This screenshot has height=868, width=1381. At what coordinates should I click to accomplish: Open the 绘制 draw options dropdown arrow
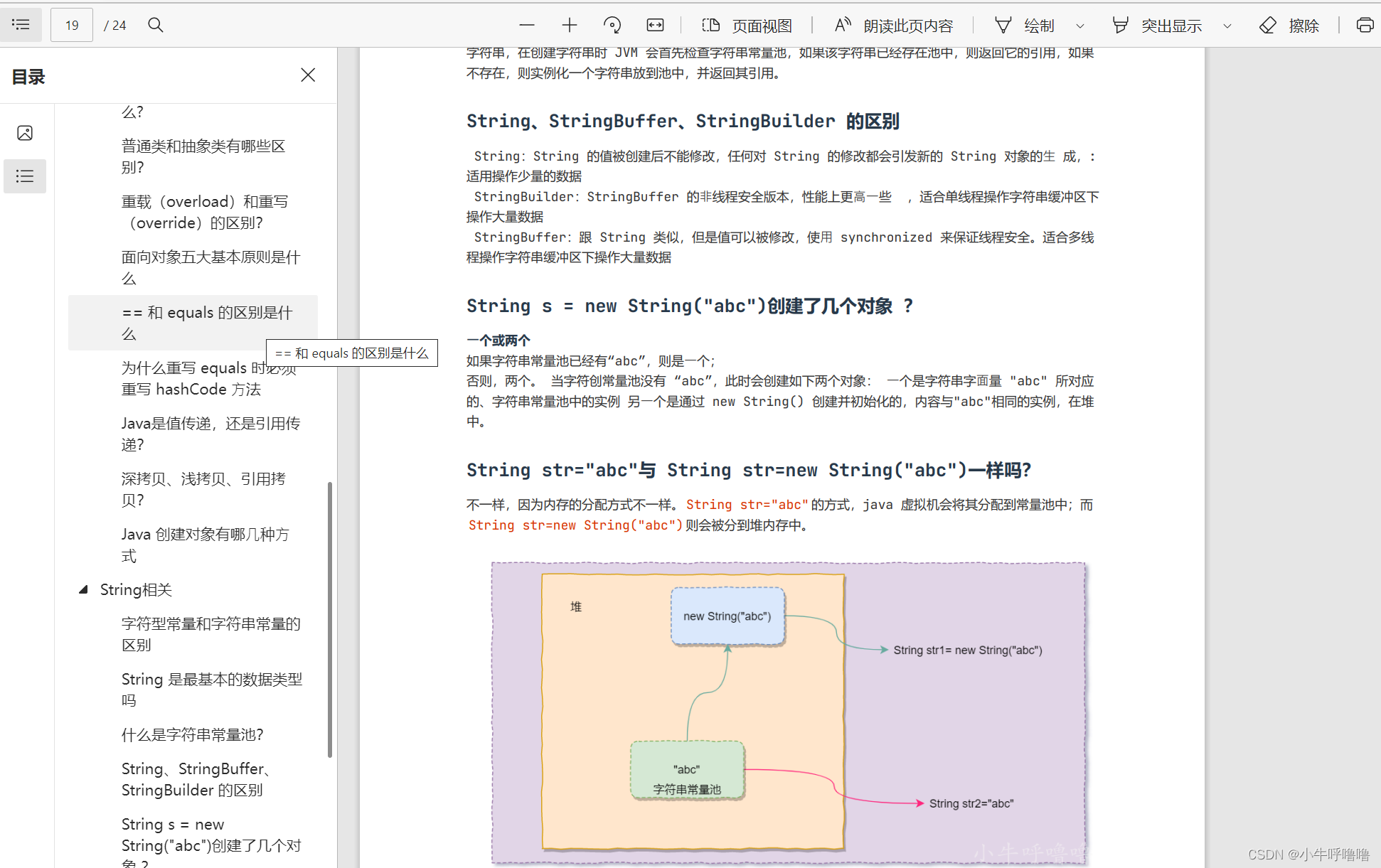tap(1079, 26)
